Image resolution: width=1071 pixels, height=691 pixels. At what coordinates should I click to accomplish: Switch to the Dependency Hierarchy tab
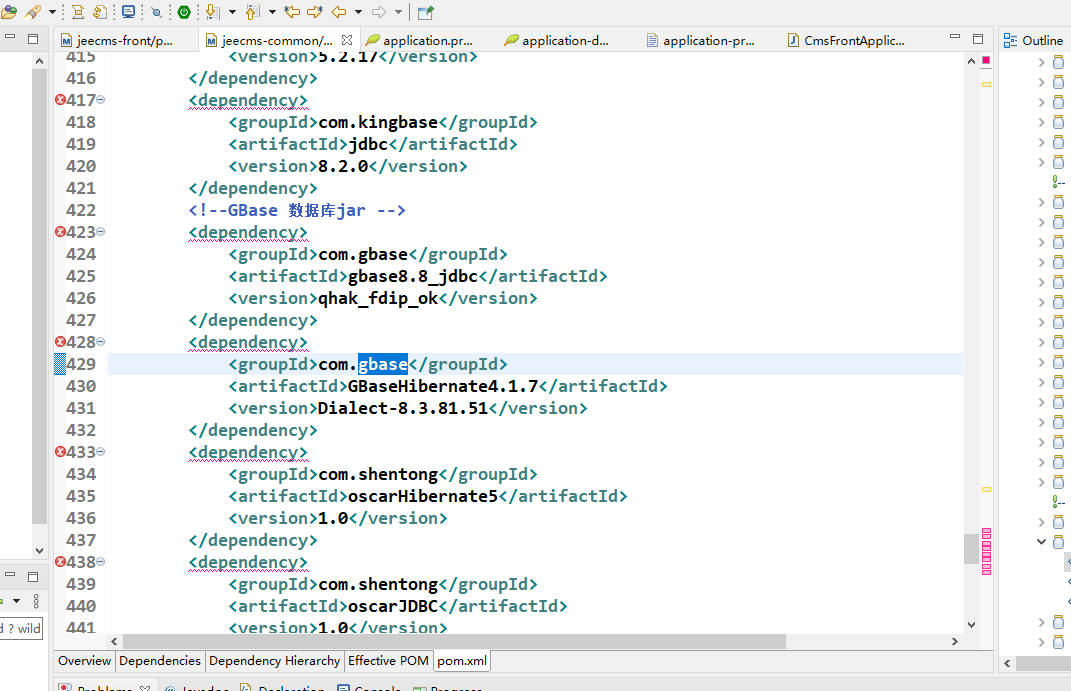[x=274, y=661]
